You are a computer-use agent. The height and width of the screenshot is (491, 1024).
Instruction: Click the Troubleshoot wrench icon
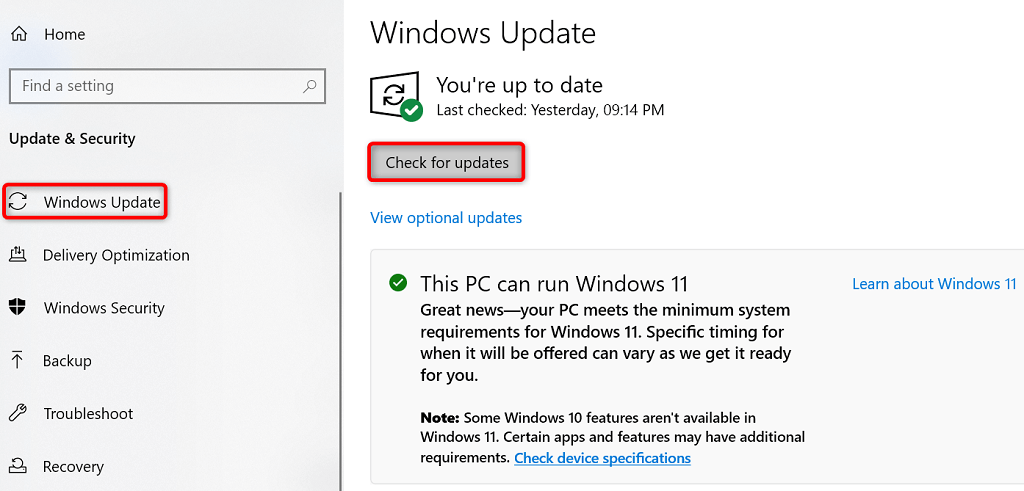pyautogui.click(x=18, y=413)
